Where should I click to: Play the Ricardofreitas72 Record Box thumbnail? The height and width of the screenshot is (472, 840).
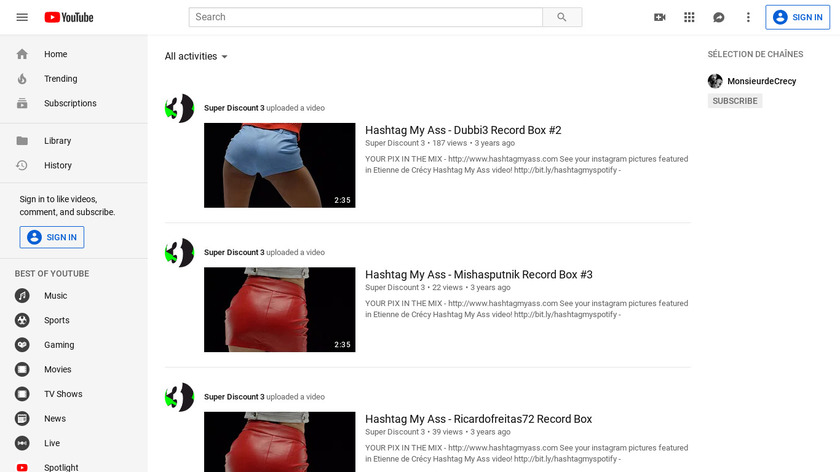[x=280, y=442]
